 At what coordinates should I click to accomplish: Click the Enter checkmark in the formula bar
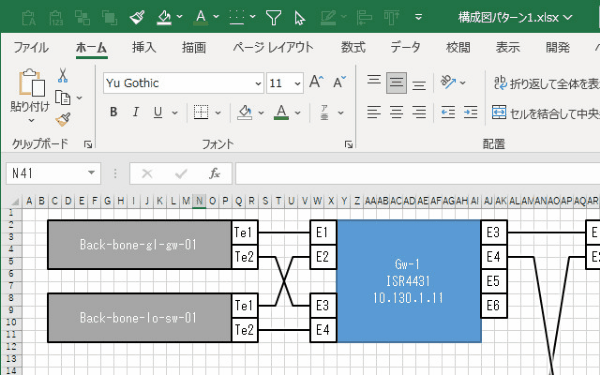coord(181,174)
